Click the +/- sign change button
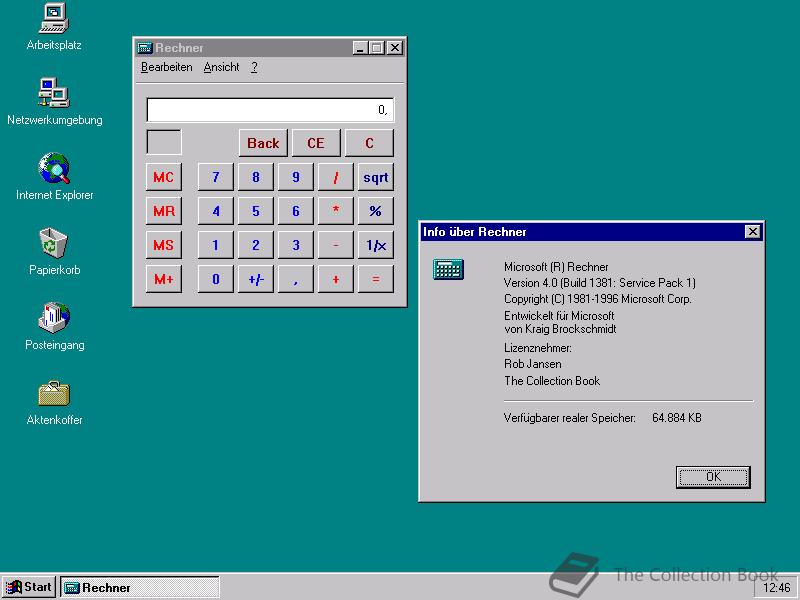The width and height of the screenshot is (800, 600). (x=256, y=279)
